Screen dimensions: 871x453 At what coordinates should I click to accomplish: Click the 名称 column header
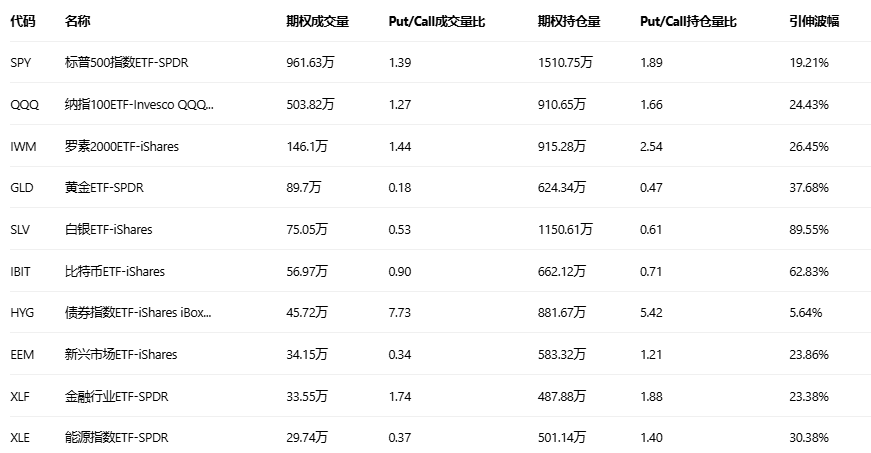77,21
